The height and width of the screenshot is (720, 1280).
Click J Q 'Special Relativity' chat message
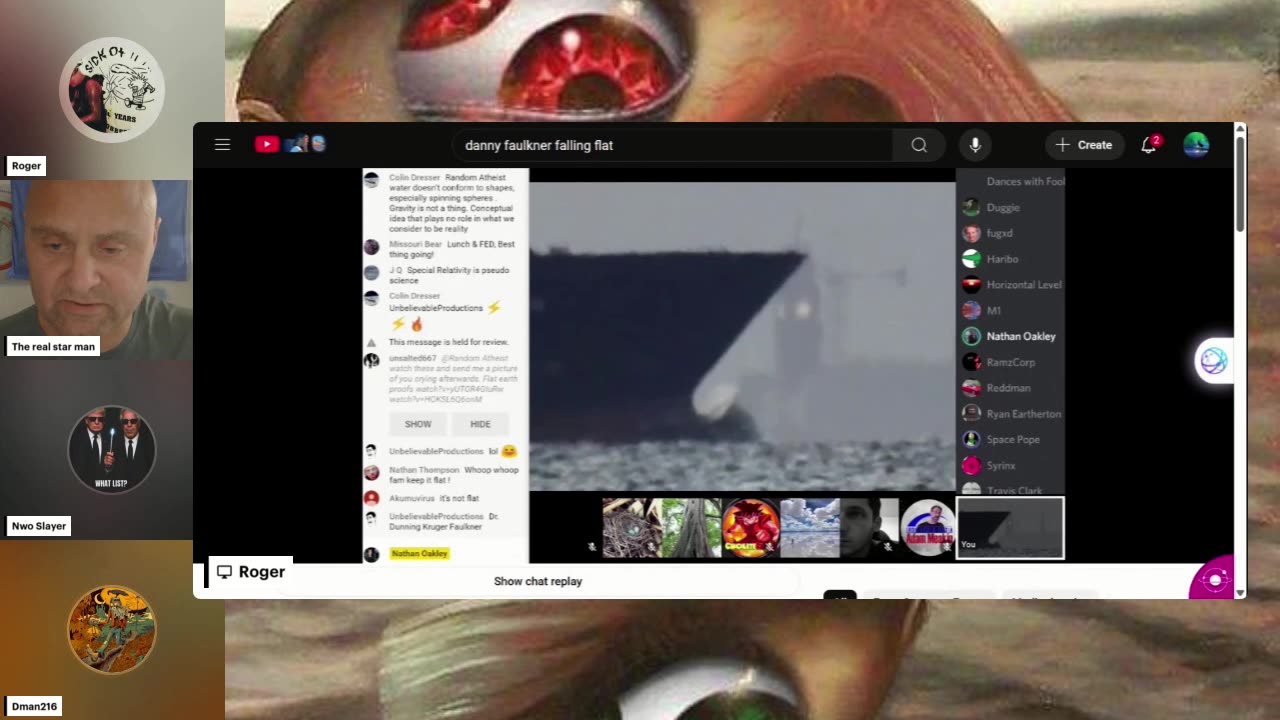coord(449,275)
